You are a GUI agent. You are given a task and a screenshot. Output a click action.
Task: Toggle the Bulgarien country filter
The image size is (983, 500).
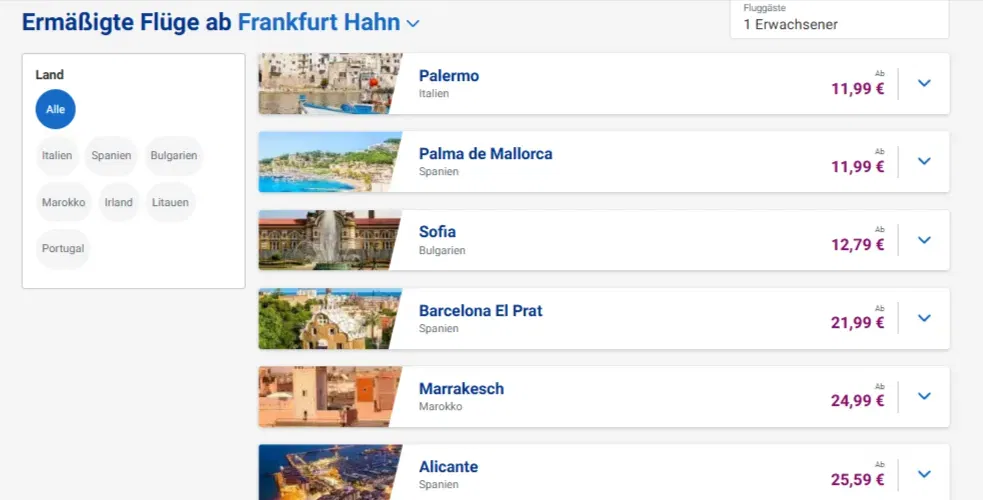[x=173, y=156]
